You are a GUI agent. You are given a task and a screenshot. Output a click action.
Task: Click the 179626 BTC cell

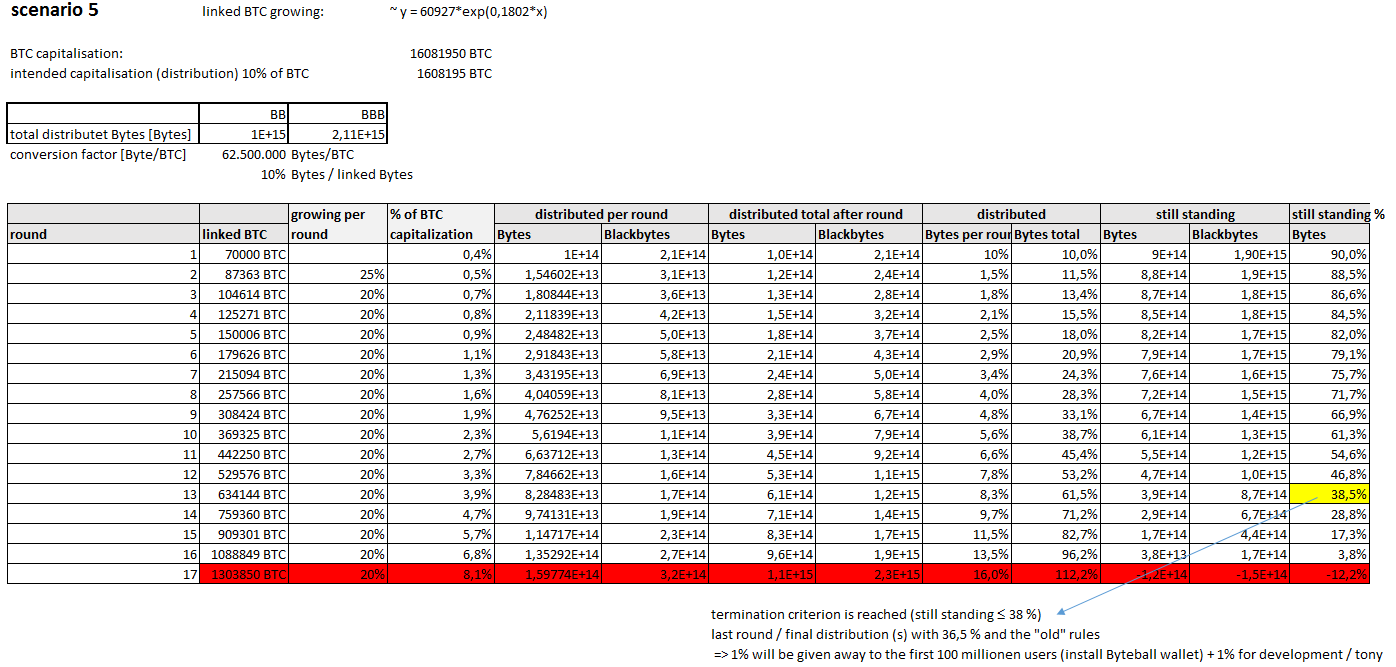pyautogui.click(x=244, y=354)
